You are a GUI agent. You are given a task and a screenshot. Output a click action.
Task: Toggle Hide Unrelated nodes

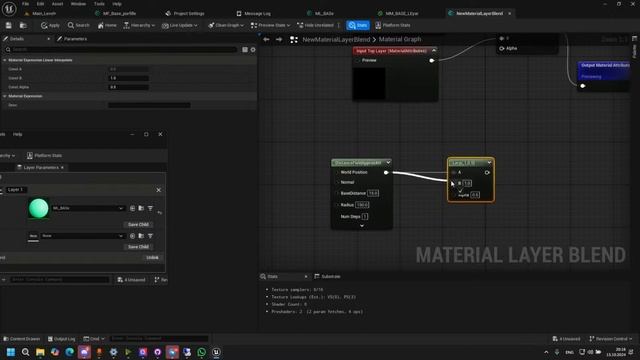[x=316, y=25]
